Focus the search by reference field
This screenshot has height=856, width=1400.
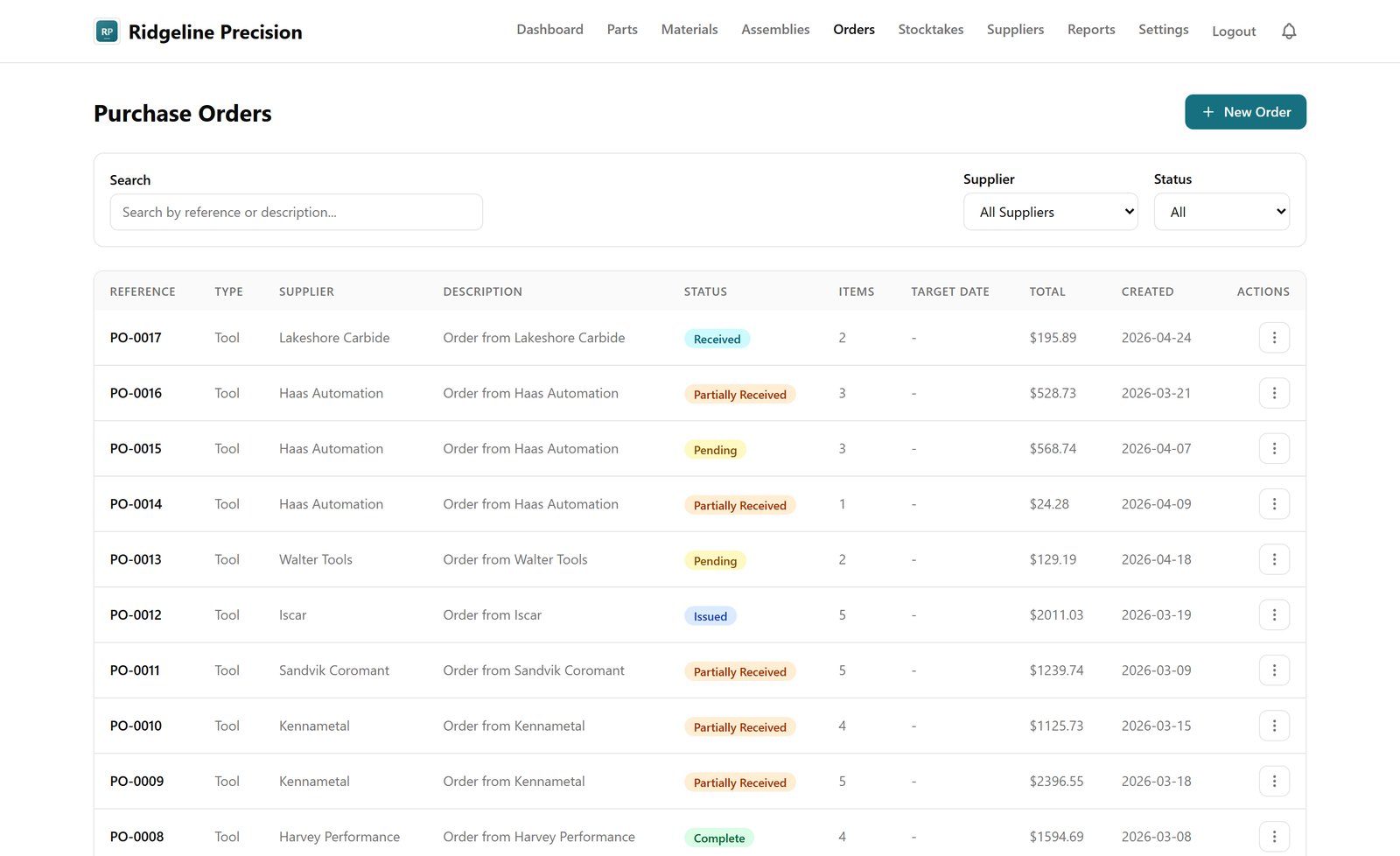pyautogui.click(x=296, y=212)
